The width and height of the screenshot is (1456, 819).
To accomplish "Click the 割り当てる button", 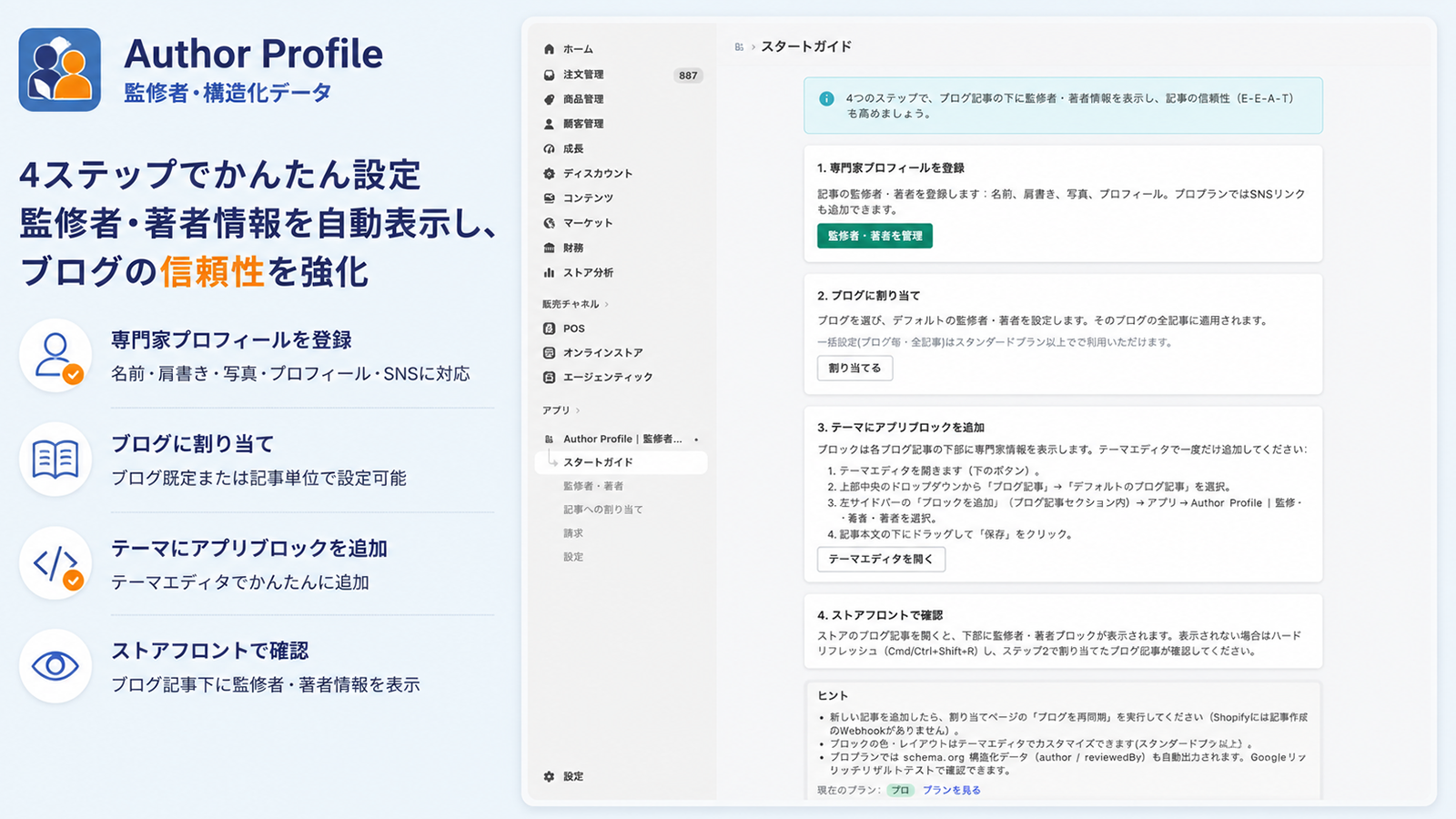I will [x=854, y=369].
